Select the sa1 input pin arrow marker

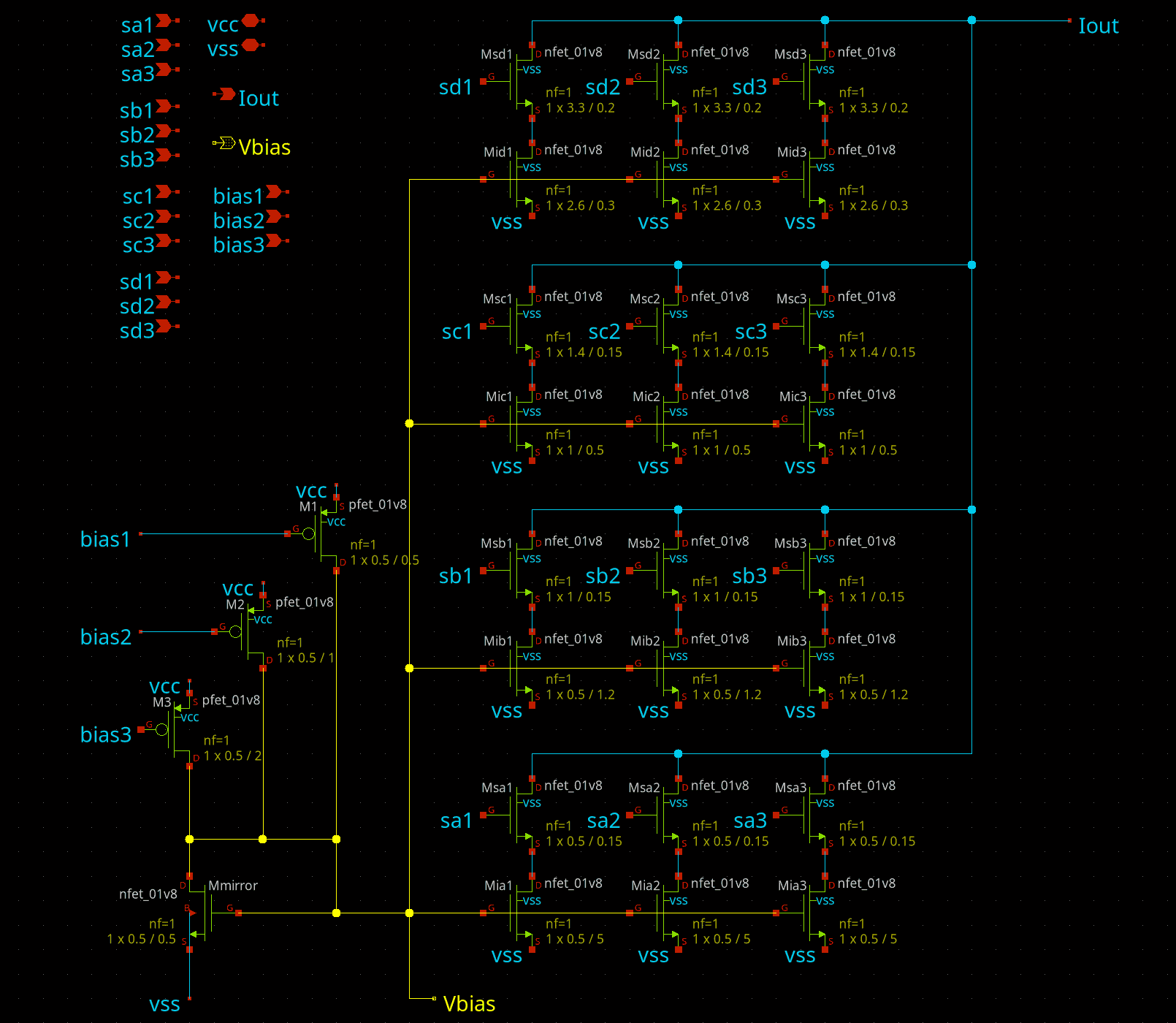pyautogui.click(x=164, y=21)
